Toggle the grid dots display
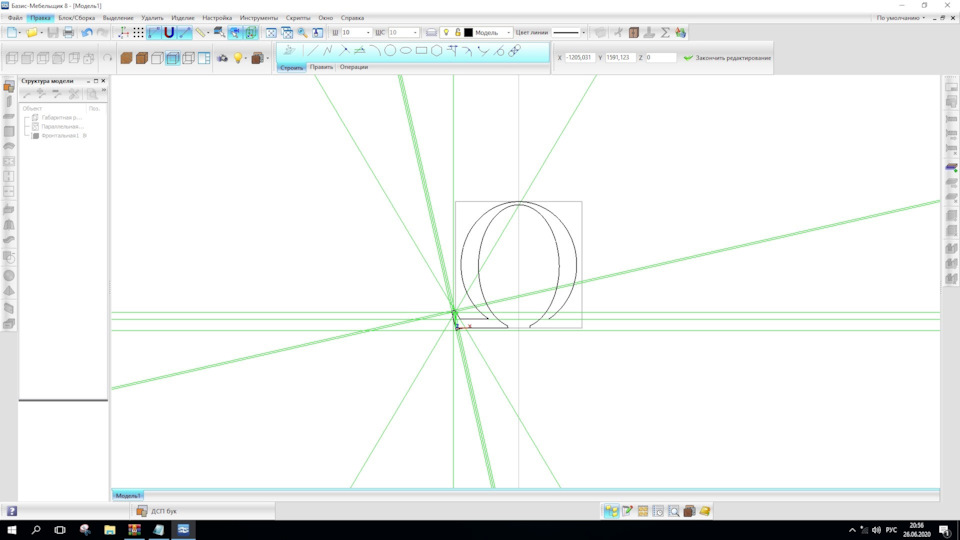This screenshot has height=540, width=960. pos(138,32)
